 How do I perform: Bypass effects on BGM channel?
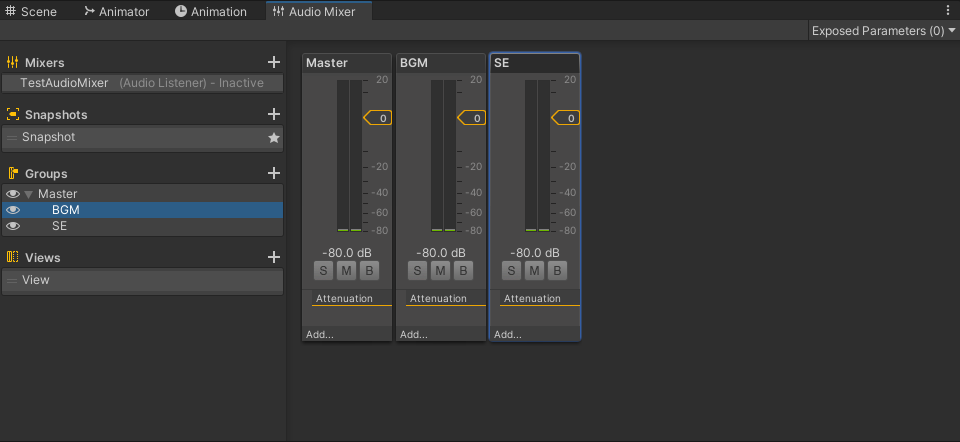tap(463, 271)
